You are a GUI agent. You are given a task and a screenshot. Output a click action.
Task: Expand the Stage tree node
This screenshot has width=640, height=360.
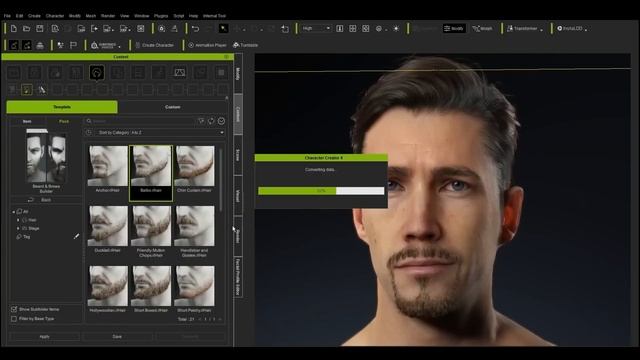pyautogui.click(x=18, y=229)
